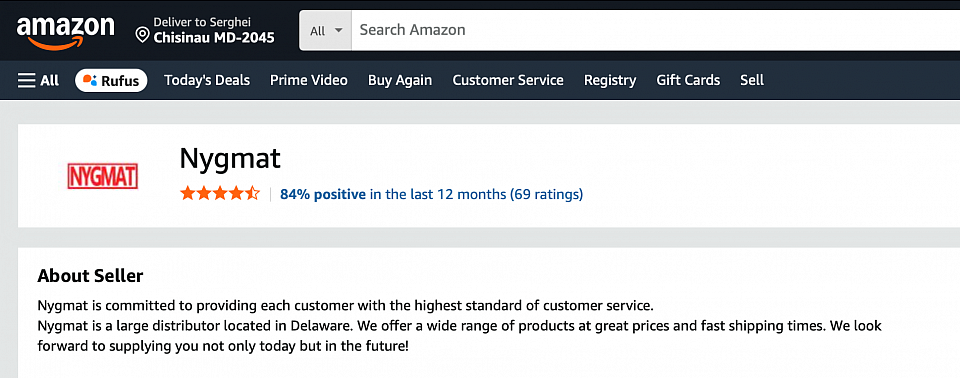960x378 pixels.
Task: Open Today's Deals menu item
Action: (207, 80)
